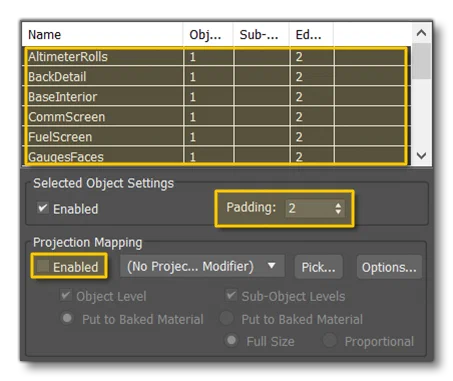This screenshot has width=453, height=381.
Task: Toggle Selected Object Settings Enabled checkbox
Action: (43, 208)
